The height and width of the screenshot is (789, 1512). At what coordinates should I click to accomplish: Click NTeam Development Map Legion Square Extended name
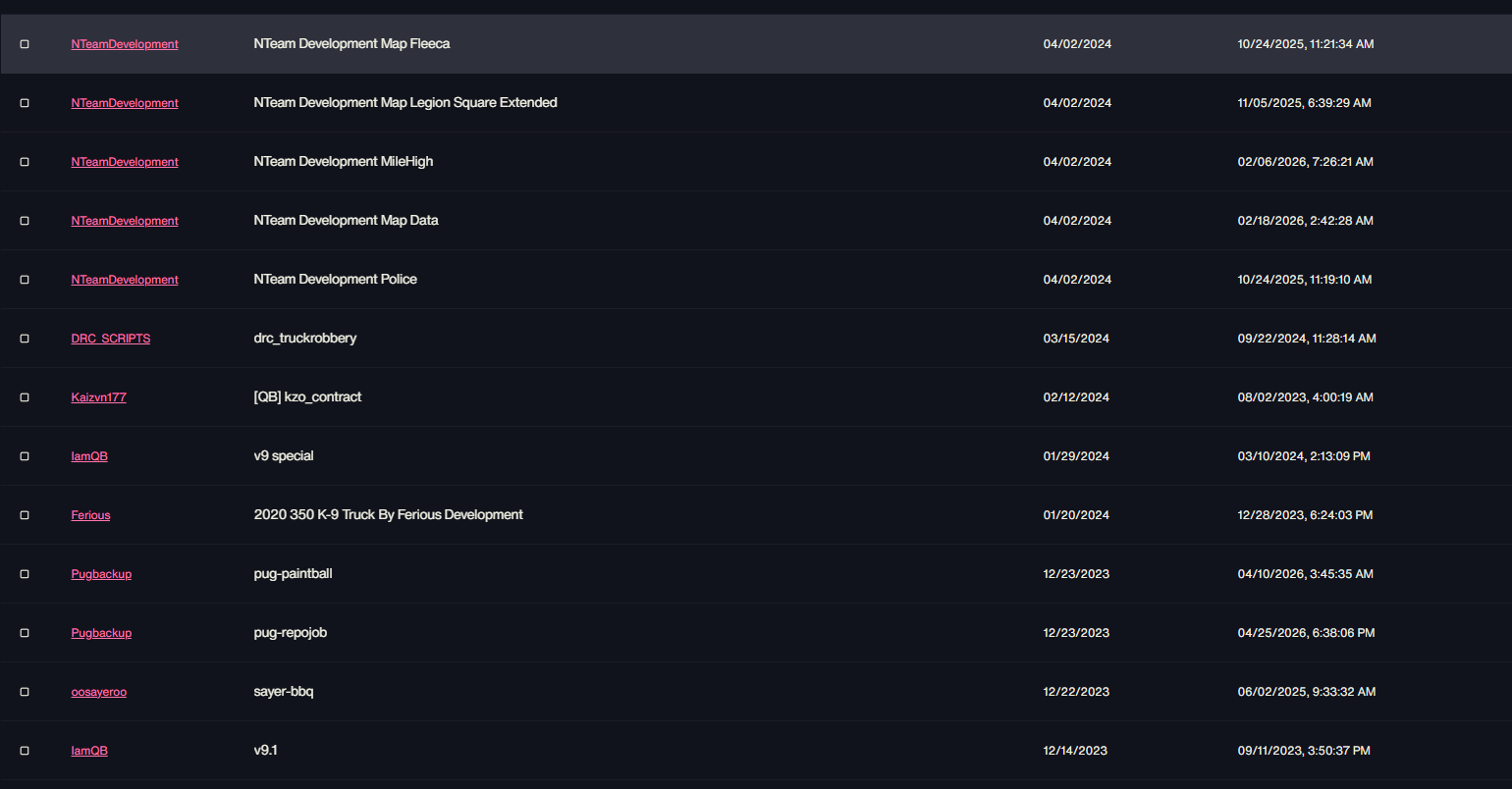click(x=405, y=103)
